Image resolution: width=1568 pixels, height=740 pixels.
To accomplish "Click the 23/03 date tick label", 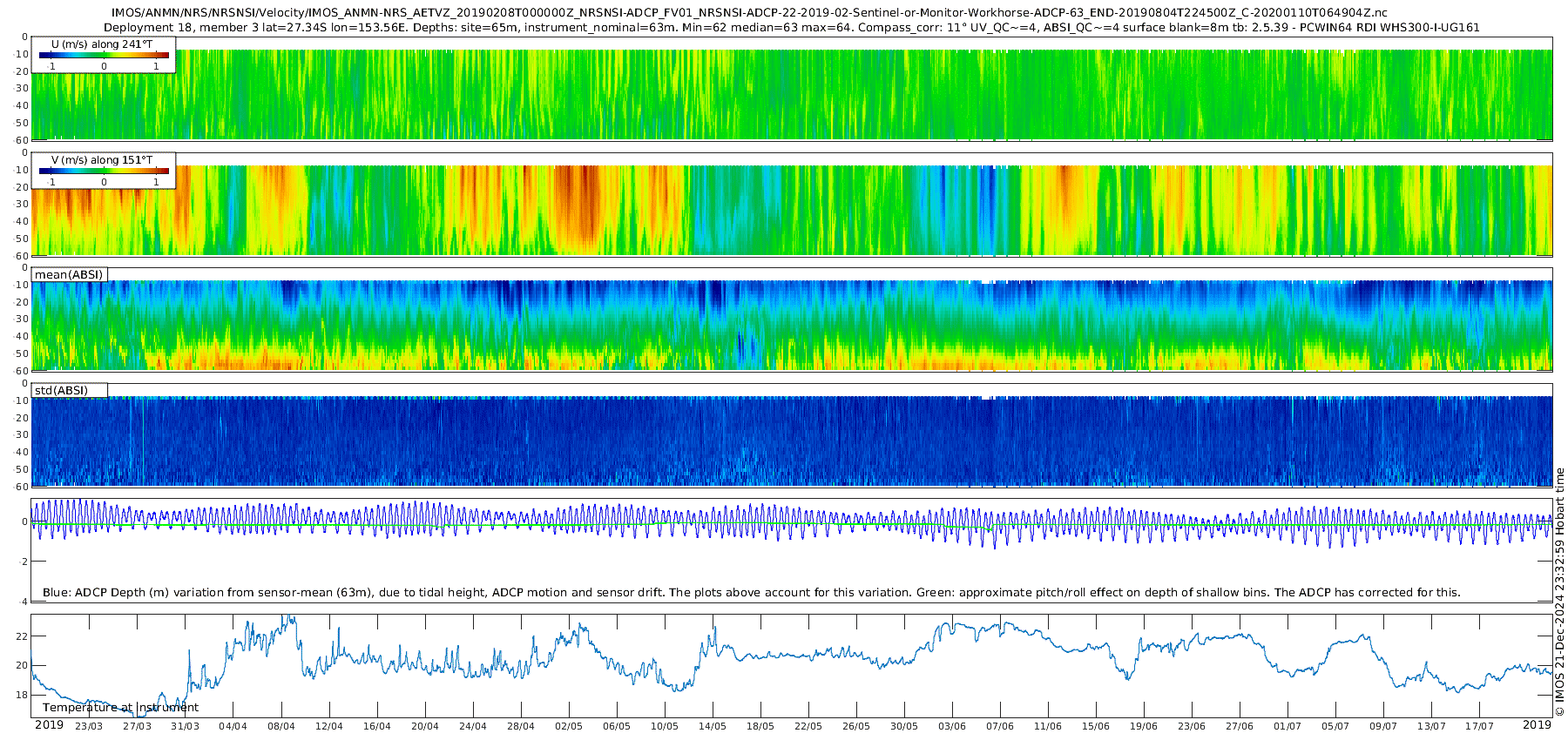I will coord(89,726).
